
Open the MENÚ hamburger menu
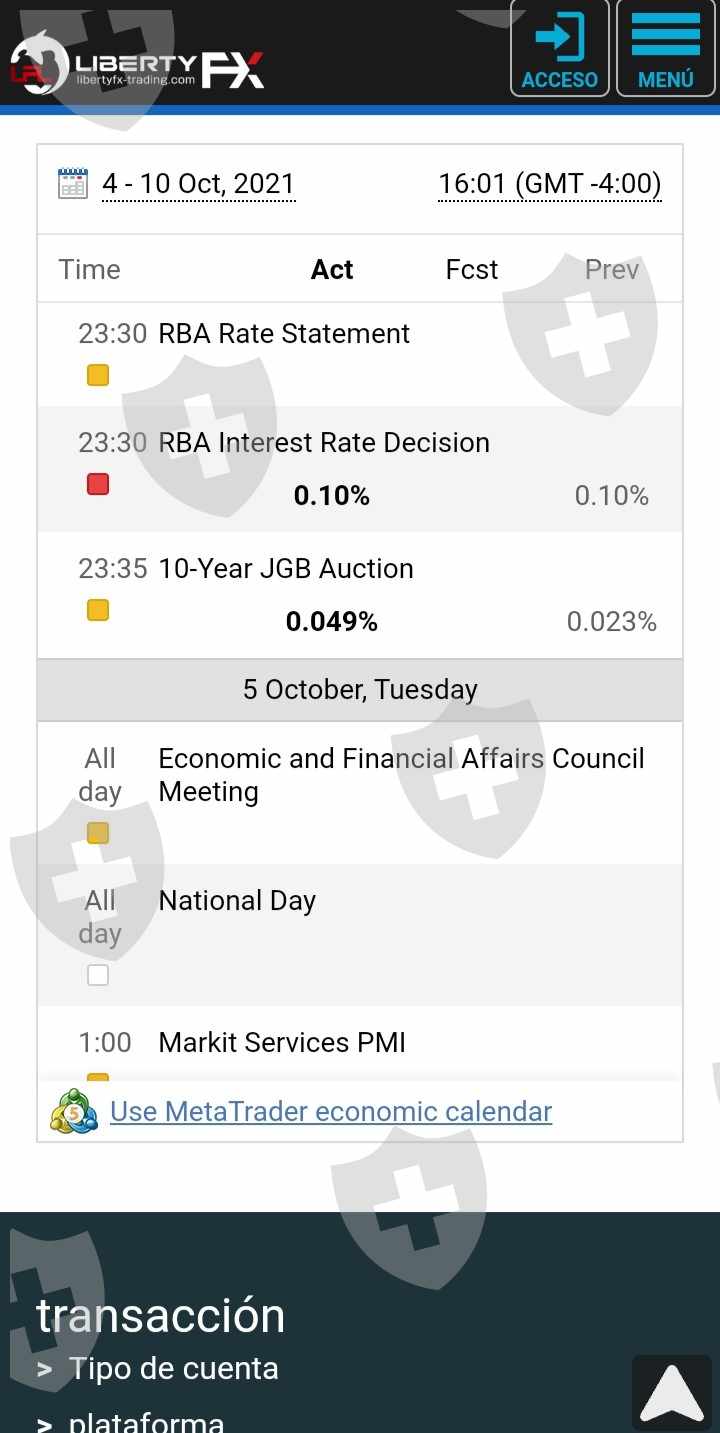click(665, 48)
